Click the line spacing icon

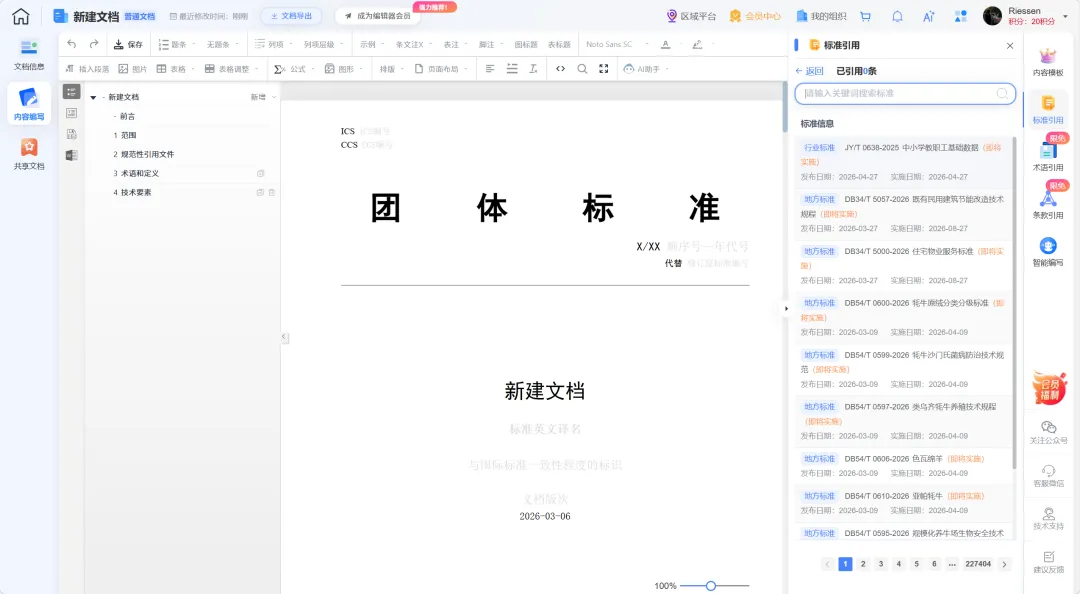(512, 69)
